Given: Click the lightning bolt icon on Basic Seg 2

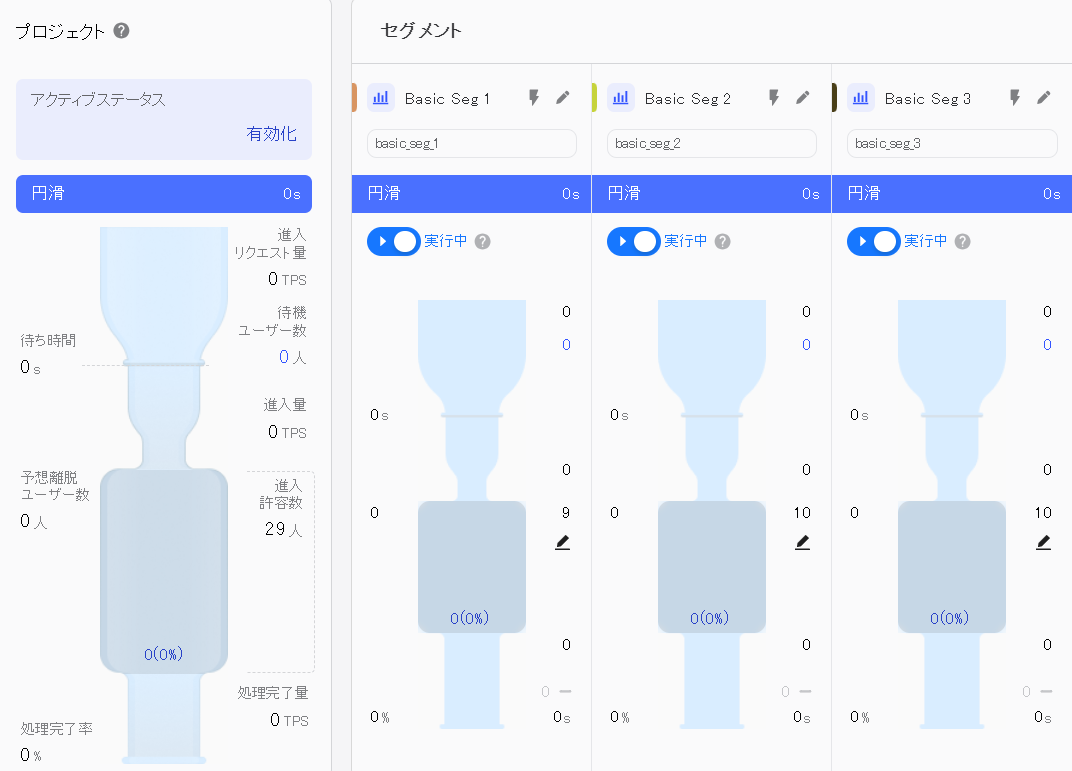Looking at the screenshot, I should (x=772, y=97).
